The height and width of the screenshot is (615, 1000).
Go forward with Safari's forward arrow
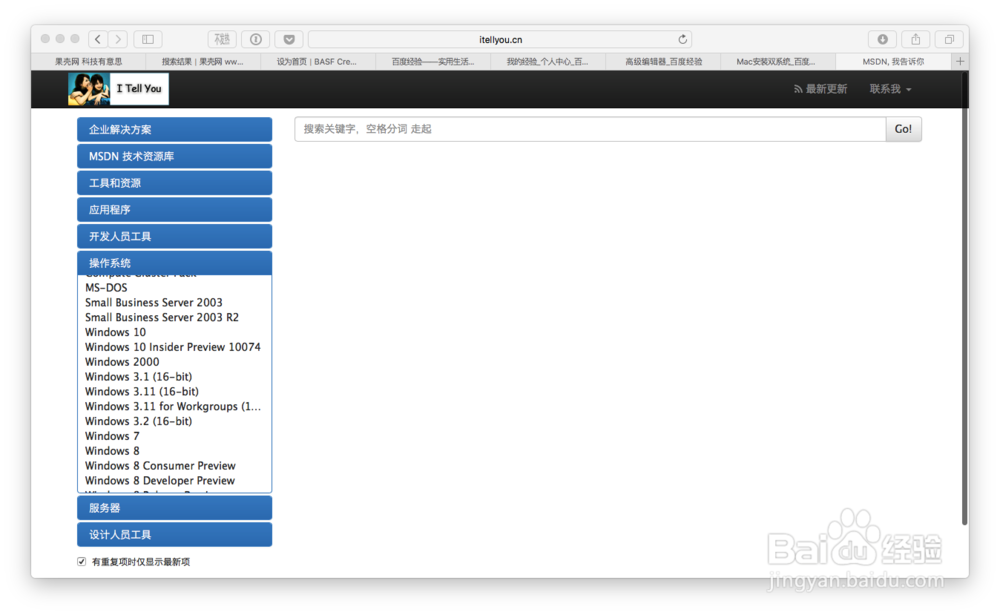coord(118,39)
